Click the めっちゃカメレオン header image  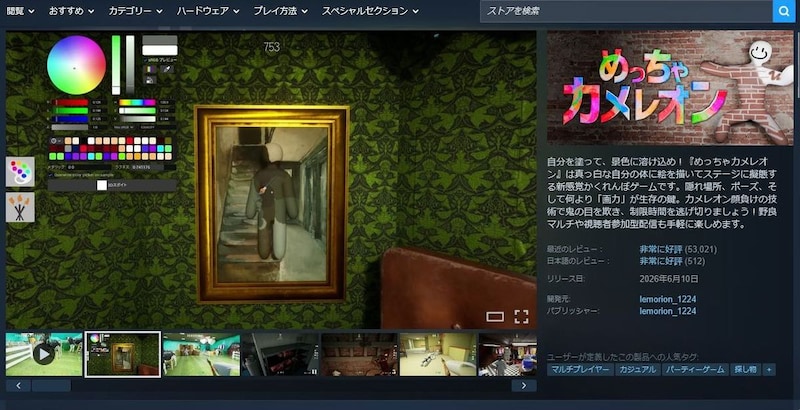click(x=670, y=88)
